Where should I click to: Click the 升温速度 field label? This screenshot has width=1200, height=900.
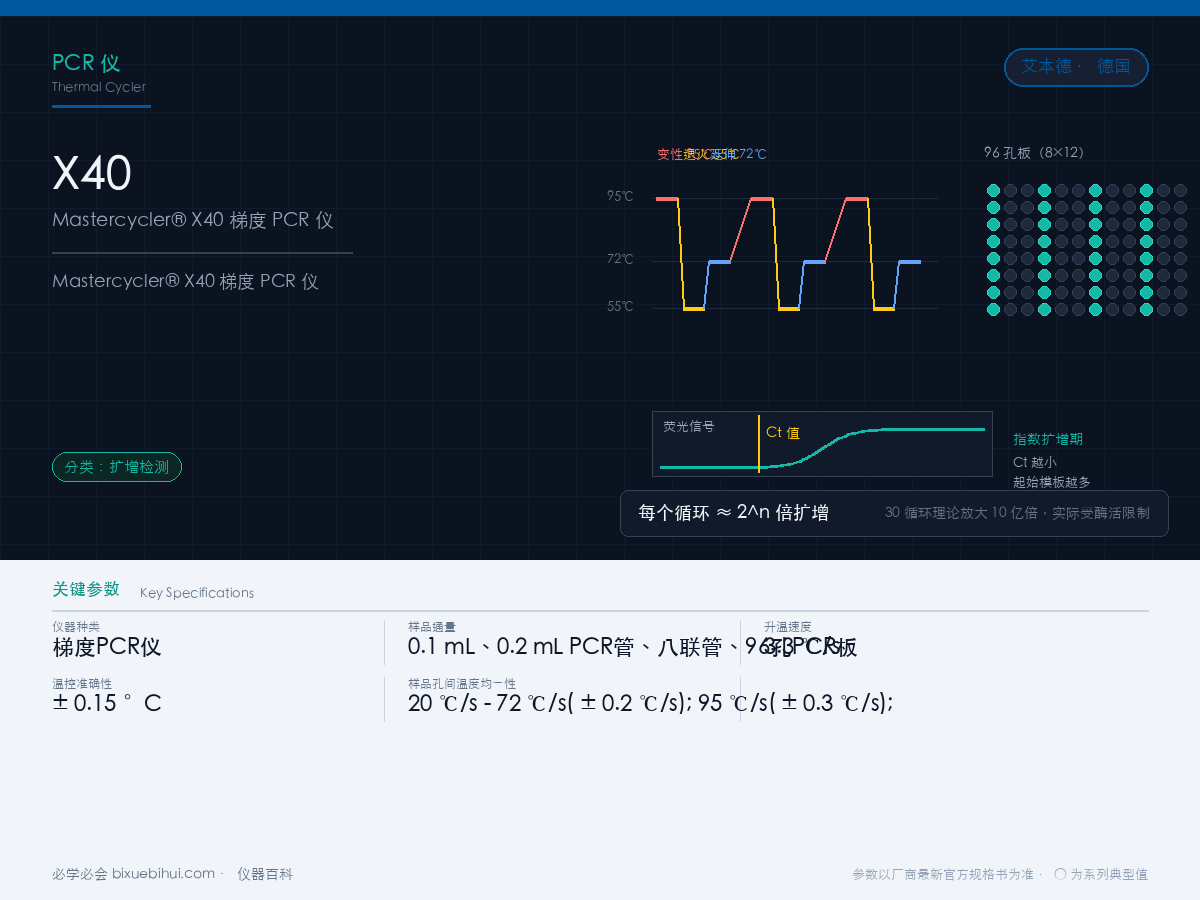pyautogui.click(x=788, y=627)
